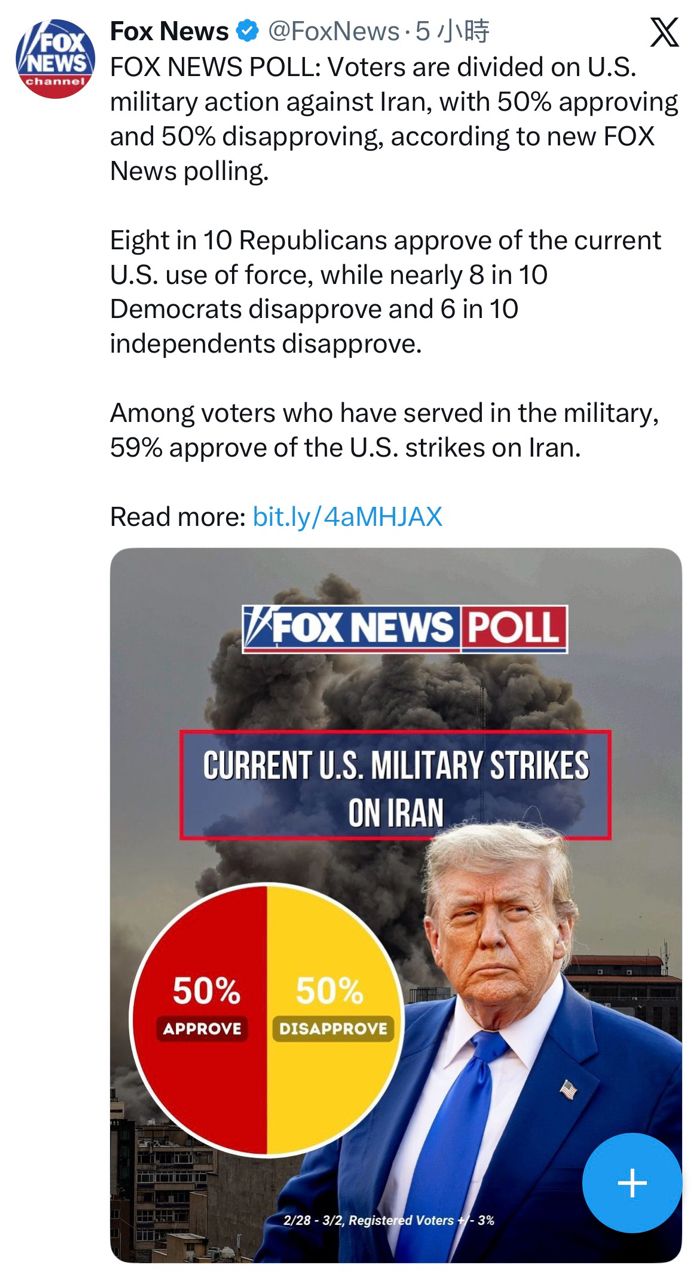
Task: Click the FOX NEWS POLL logo in image
Action: [x=405, y=628]
